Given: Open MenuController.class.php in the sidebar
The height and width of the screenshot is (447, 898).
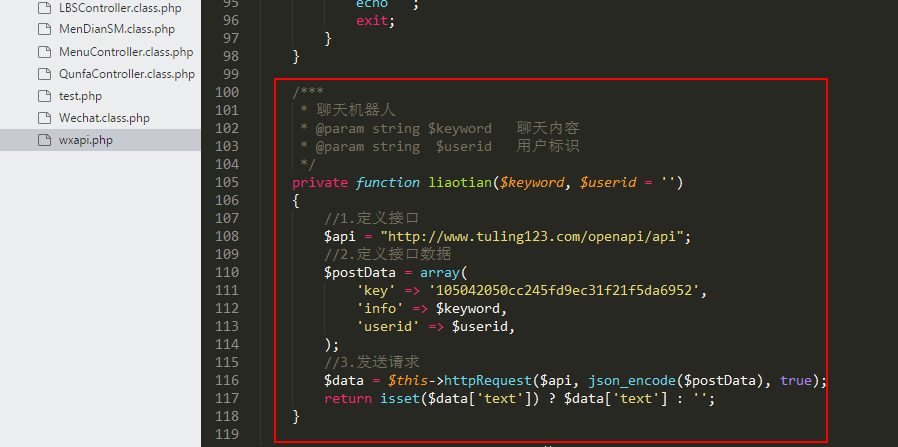Looking at the screenshot, I should (x=126, y=52).
